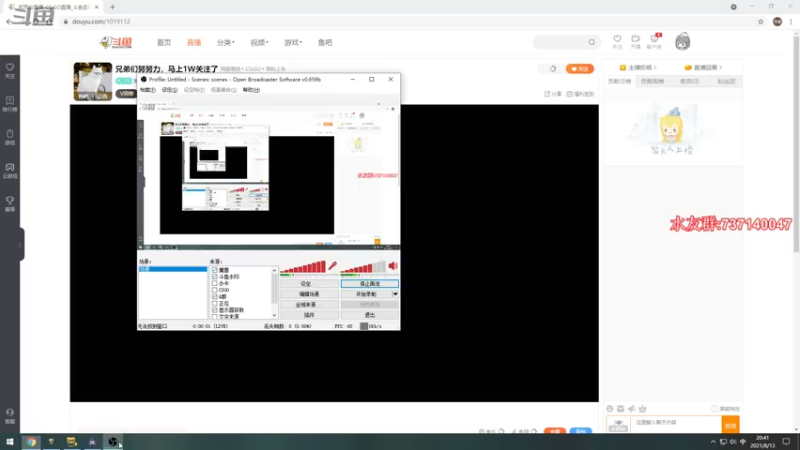This screenshot has height=450, width=800.
Task: Enable the CSGO source checkbox
Action: (x=215, y=290)
